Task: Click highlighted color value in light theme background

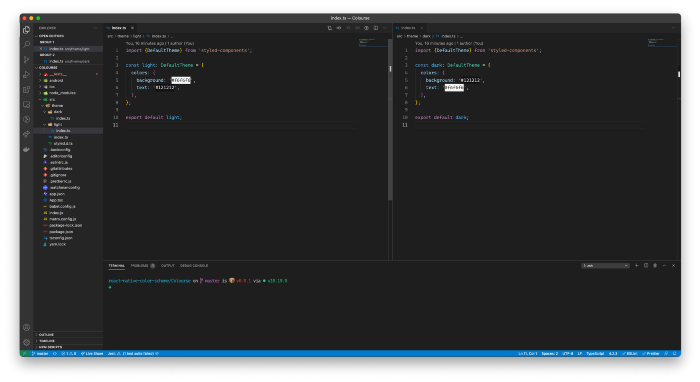Action: tap(181, 80)
